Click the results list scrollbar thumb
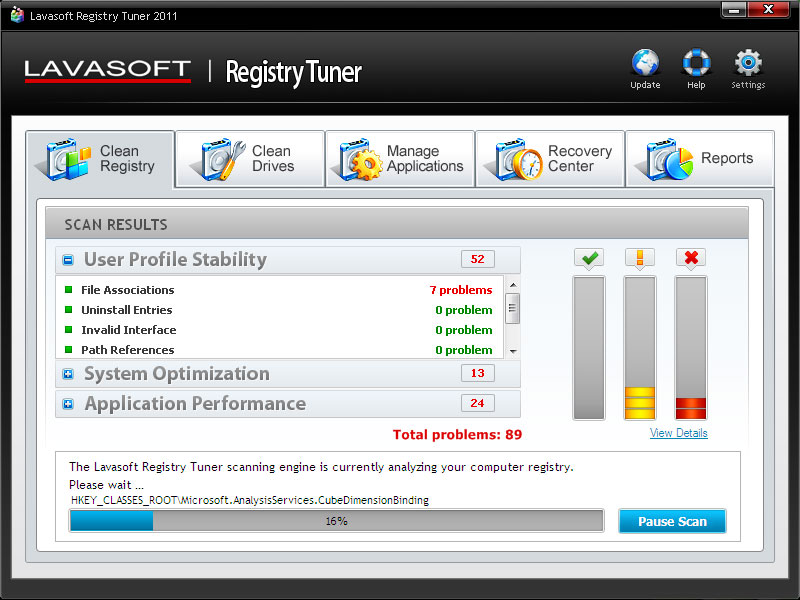This screenshot has width=800, height=600. click(x=513, y=308)
